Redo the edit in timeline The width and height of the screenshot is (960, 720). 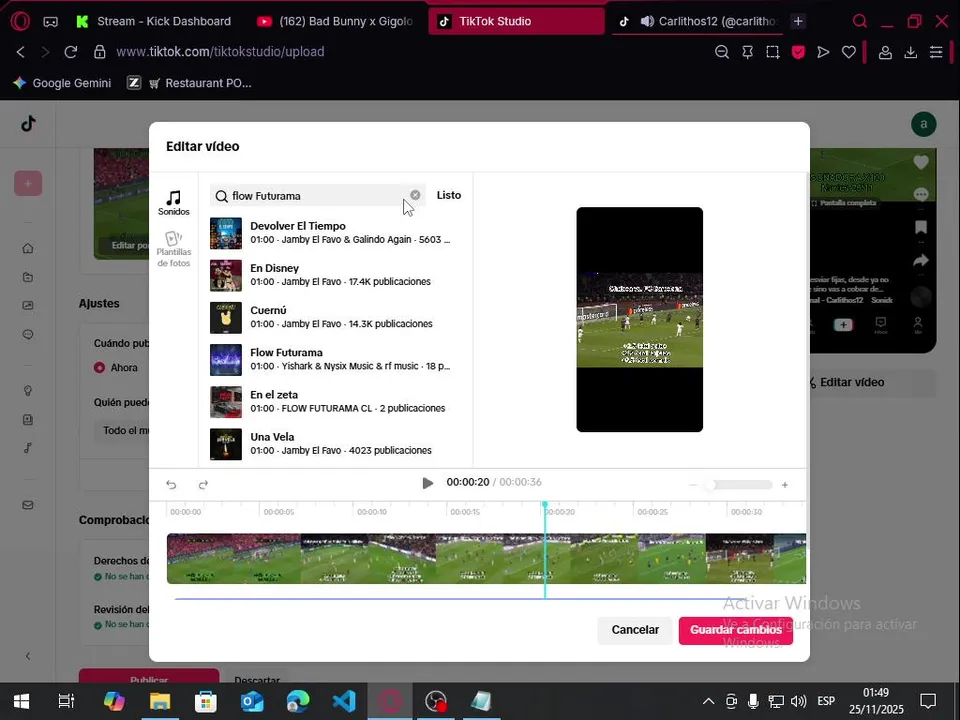tap(203, 485)
